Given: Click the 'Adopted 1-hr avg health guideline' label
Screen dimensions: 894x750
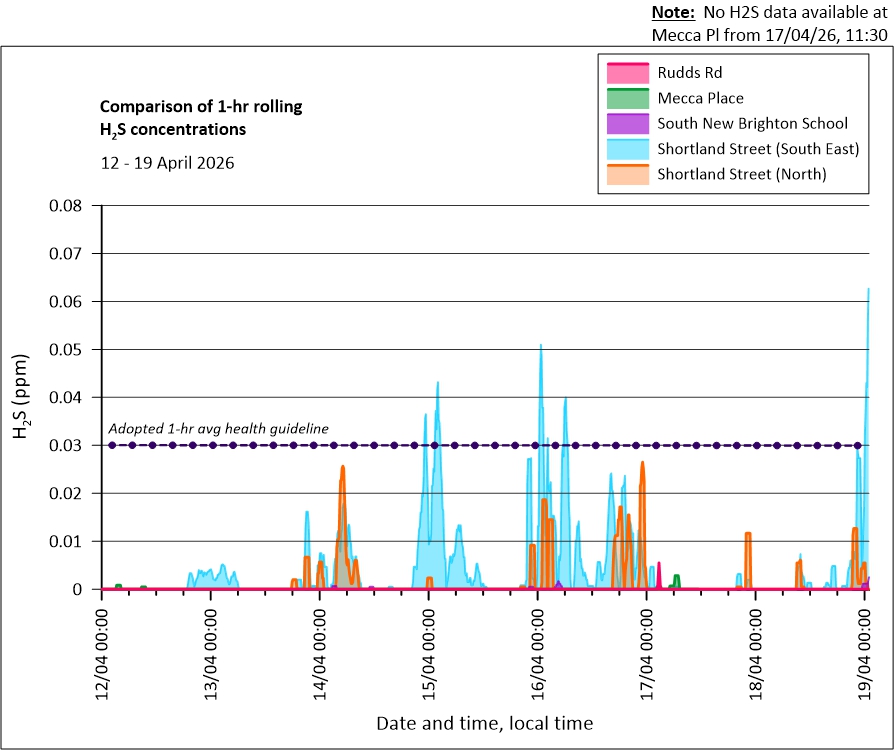Looking at the screenshot, I should tap(218, 428).
